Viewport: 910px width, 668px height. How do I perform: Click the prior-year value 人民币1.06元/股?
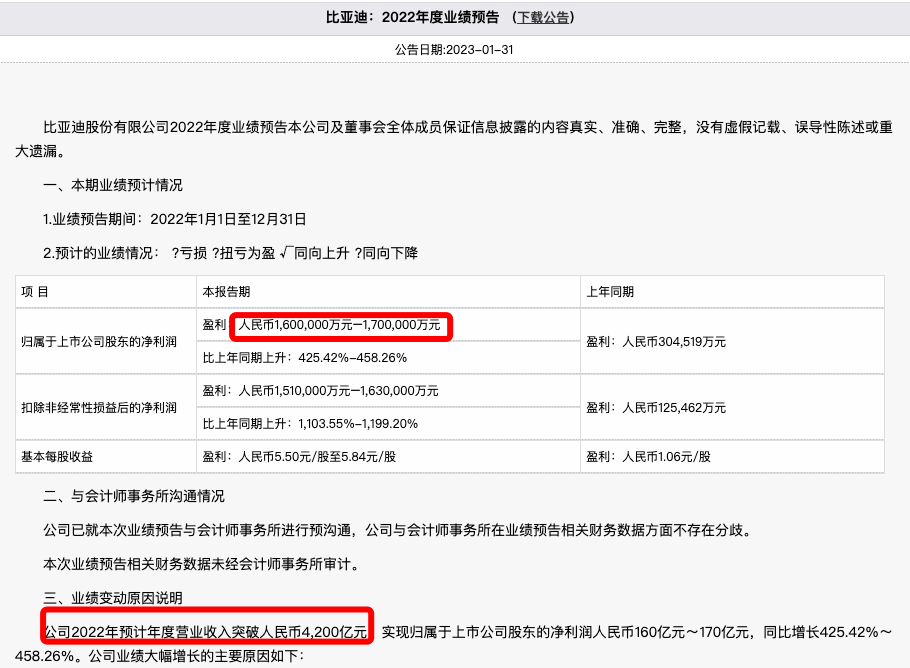[x=666, y=457]
